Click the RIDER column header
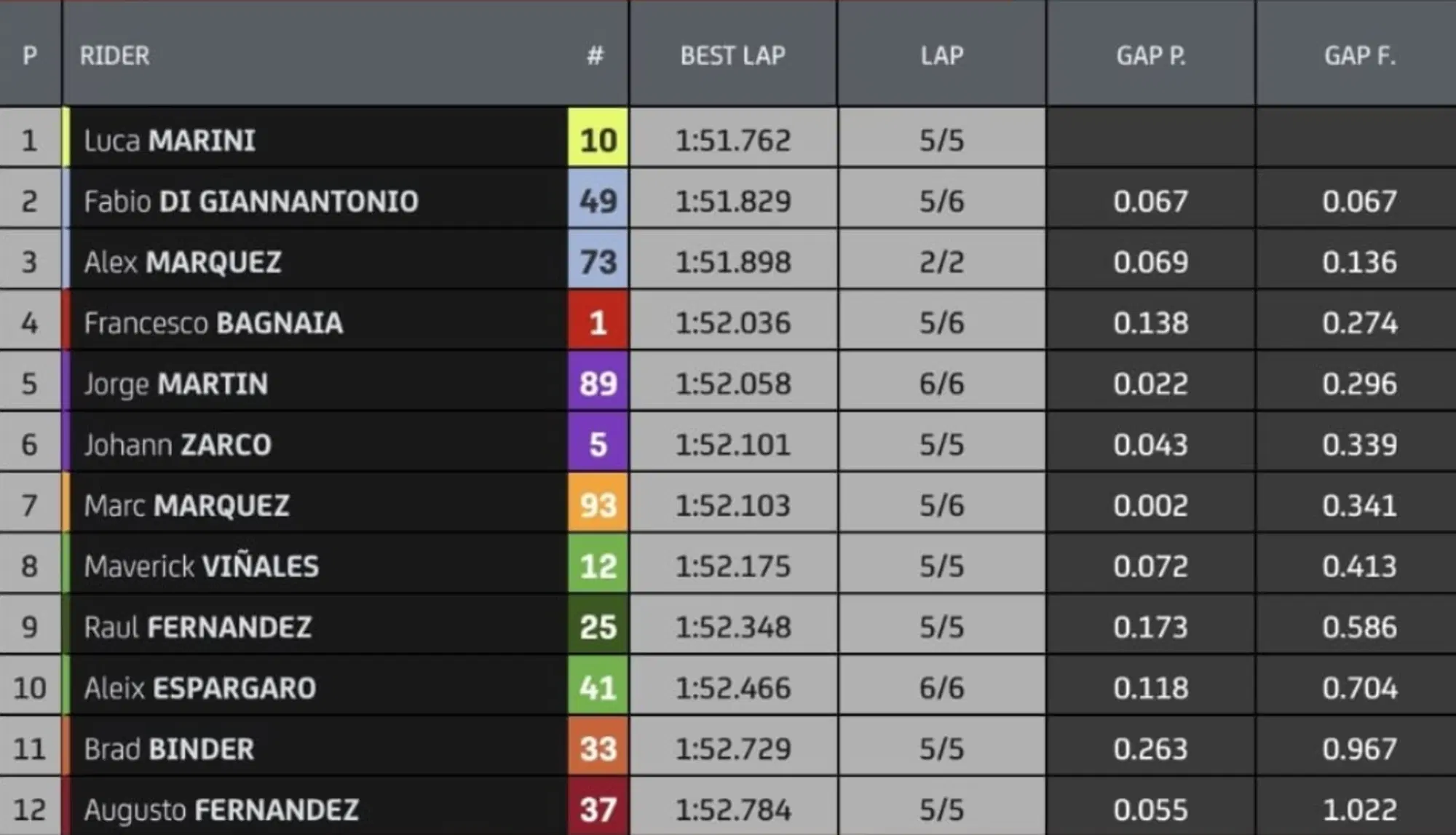The image size is (1456, 835). 115,55
